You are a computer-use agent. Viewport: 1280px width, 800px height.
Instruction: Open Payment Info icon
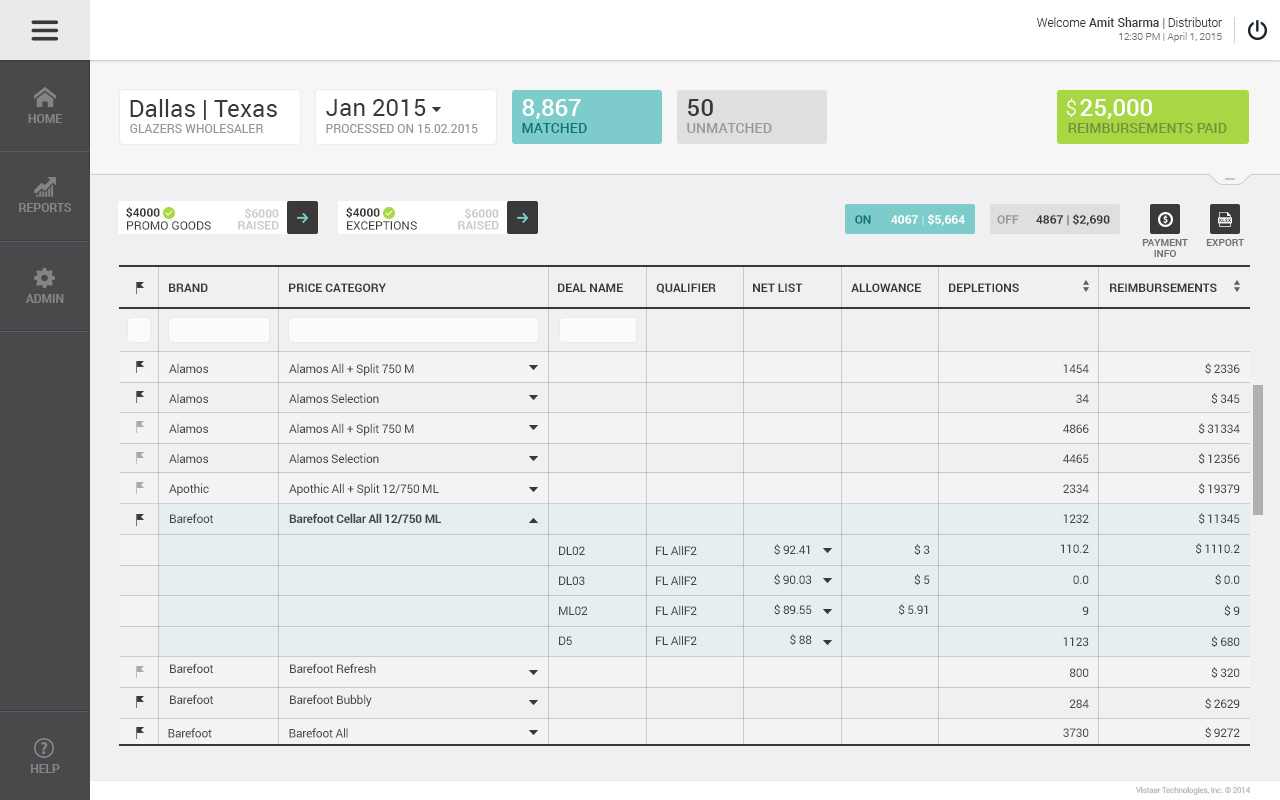point(1164,219)
